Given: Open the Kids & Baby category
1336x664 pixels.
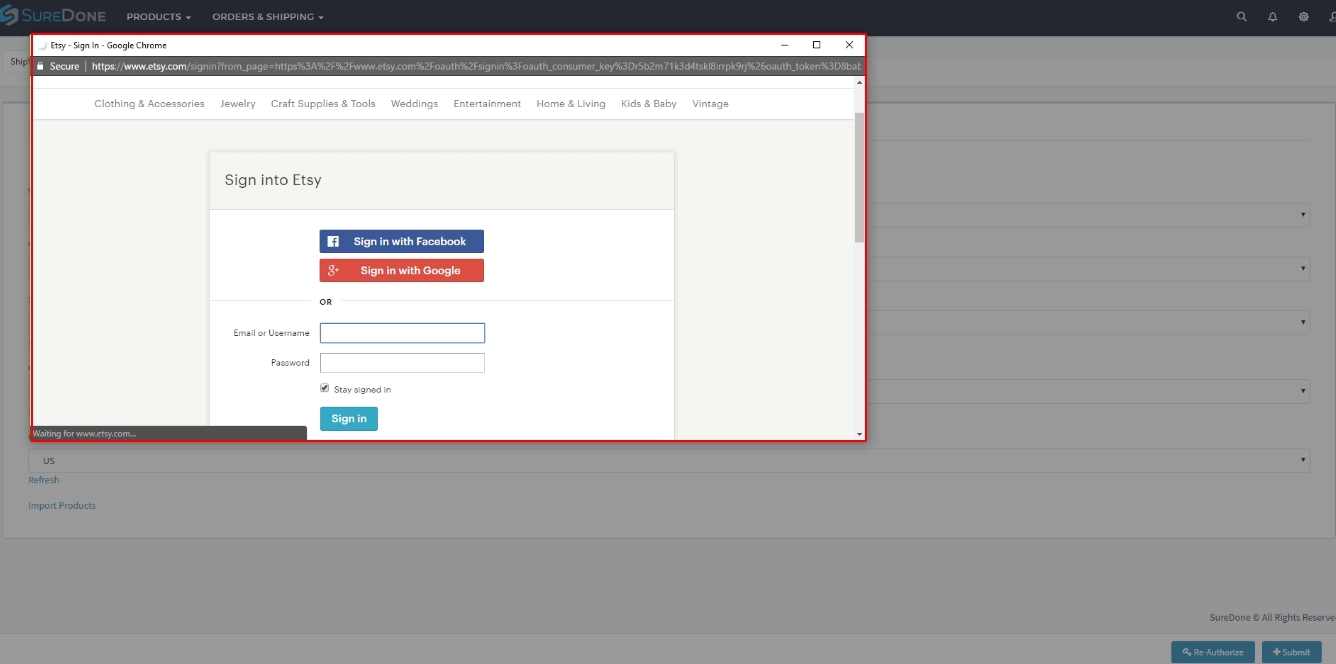Looking at the screenshot, I should pyautogui.click(x=649, y=104).
